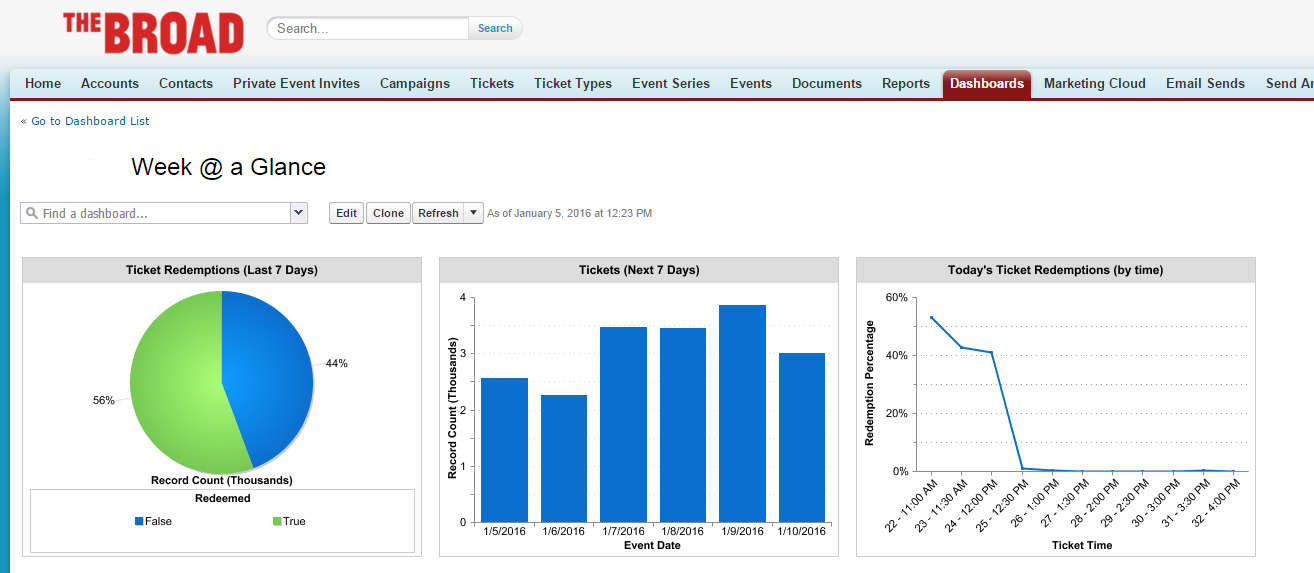
Task: Click the Ticket Time axis label
Action: click(x=1082, y=545)
